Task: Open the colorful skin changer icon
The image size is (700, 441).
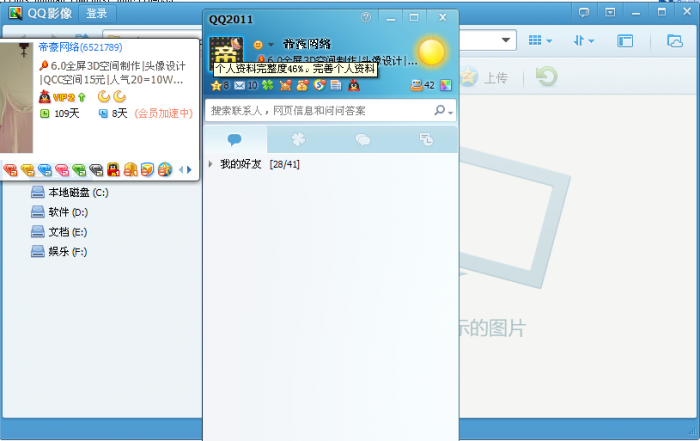Action: click(x=446, y=85)
